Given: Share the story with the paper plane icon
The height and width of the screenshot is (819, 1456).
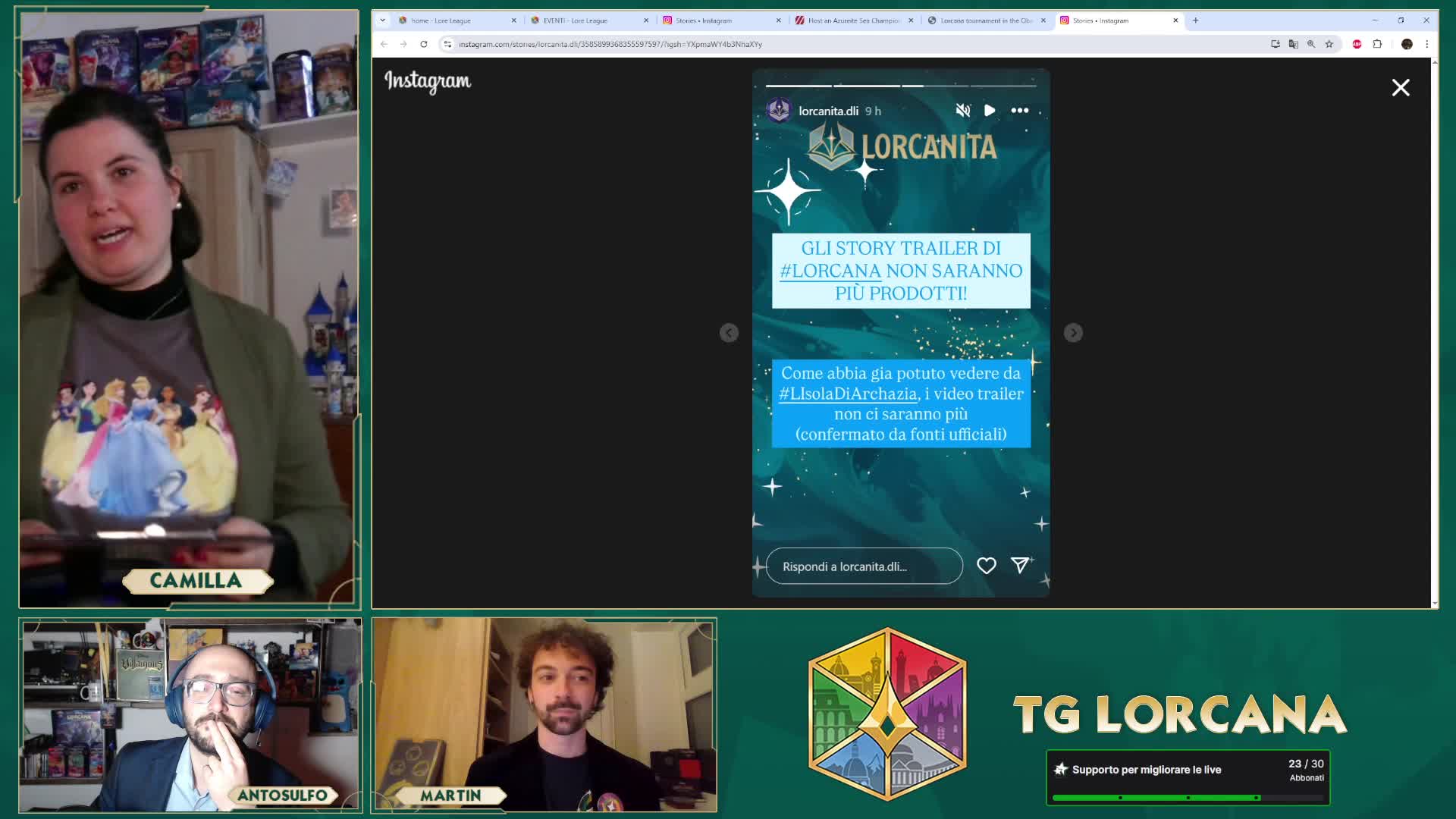Looking at the screenshot, I should [x=1020, y=566].
